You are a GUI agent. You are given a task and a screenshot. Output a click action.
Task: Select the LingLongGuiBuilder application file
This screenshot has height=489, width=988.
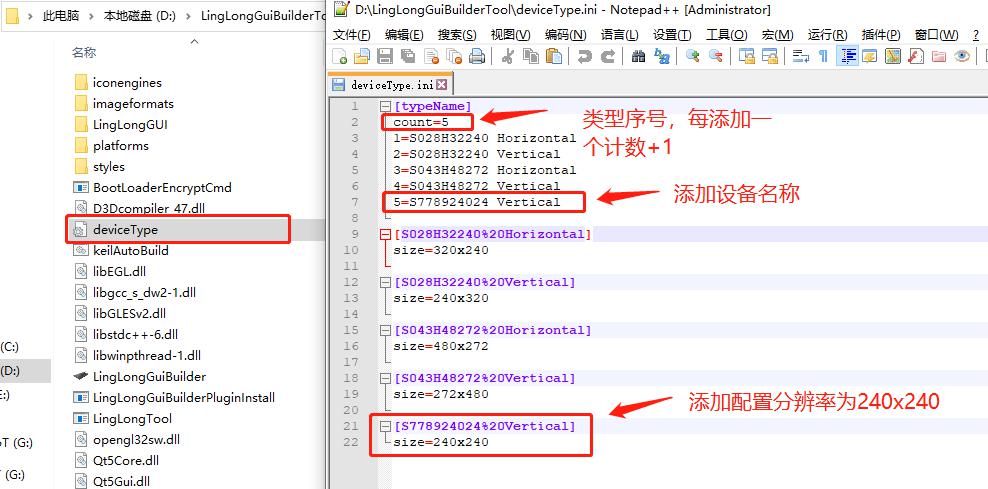coord(149,376)
